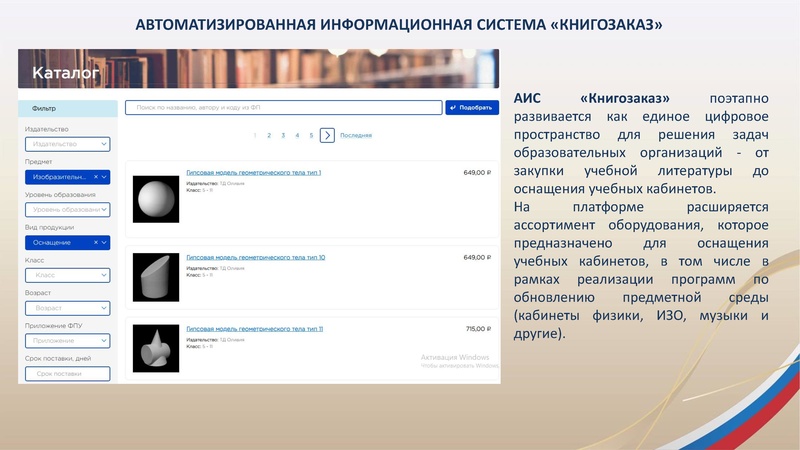Open the Издательство dropdown

point(67,144)
